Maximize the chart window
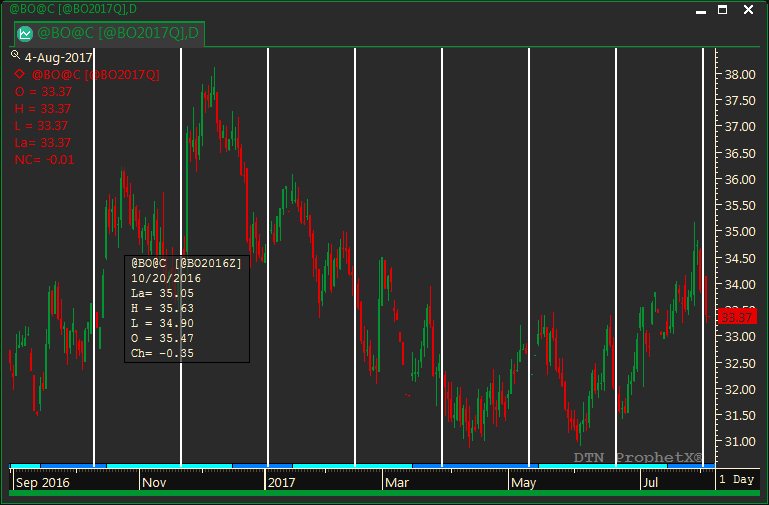The width and height of the screenshot is (769, 505). [722, 10]
